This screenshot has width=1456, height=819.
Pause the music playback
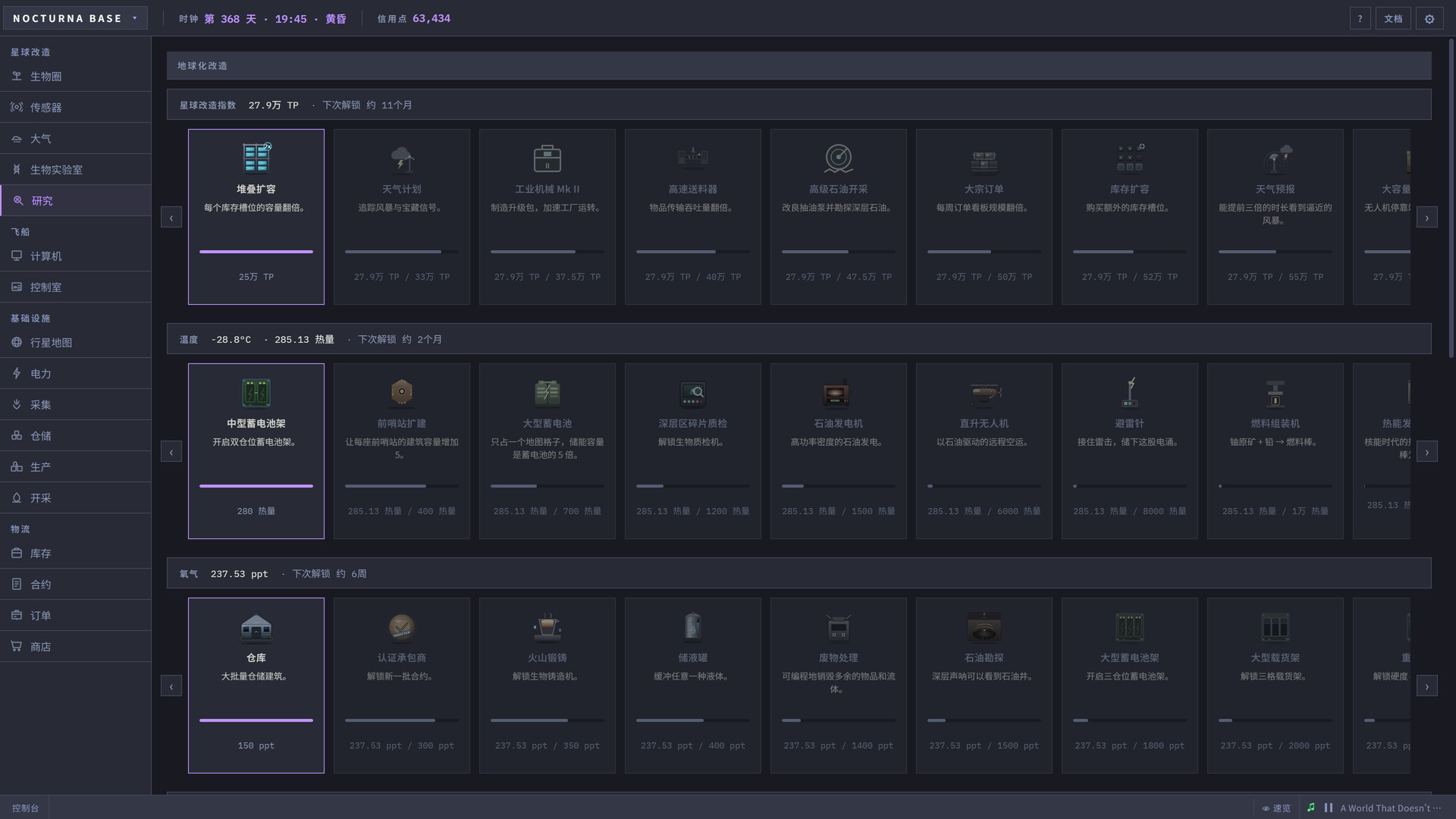pyautogui.click(x=1329, y=808)
